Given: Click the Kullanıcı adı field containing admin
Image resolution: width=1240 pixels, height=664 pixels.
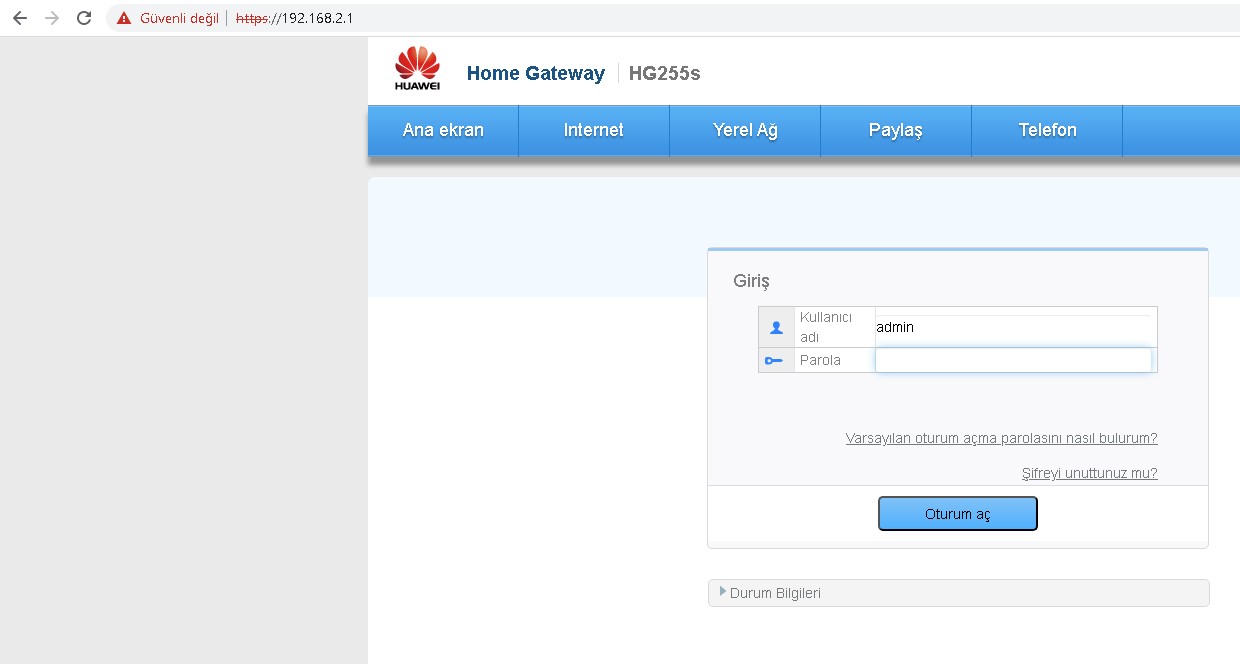Looking at the screenshot, I should (x=1013, y=327).
